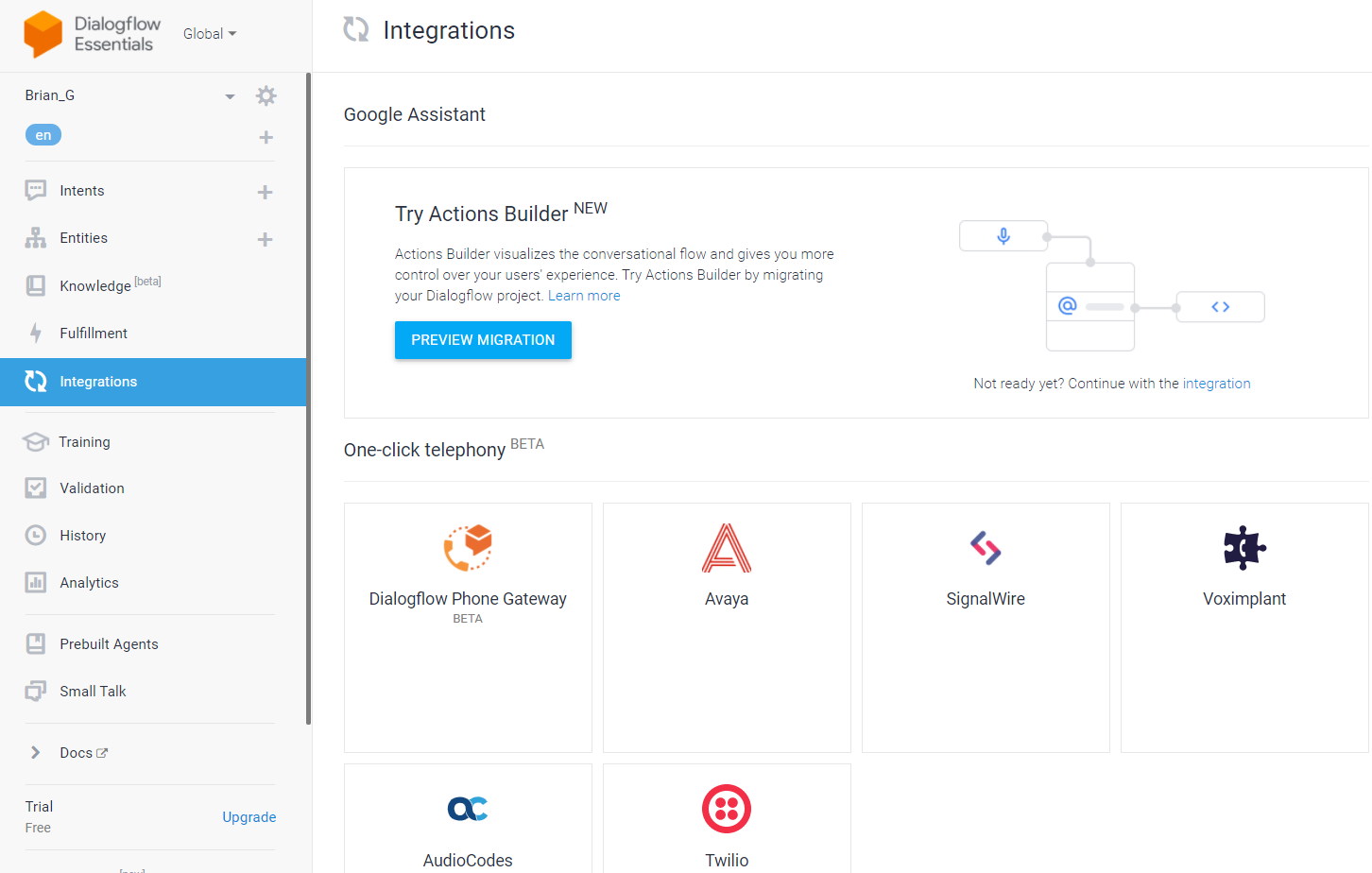This screenshot has width=1372, height=873.
Task: Open the AudioCodes telephony card
Action: coord(468,818)
